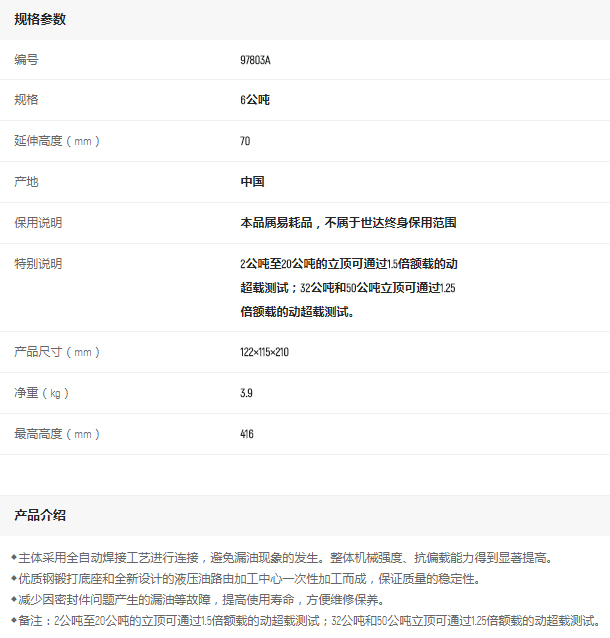The width and height of the screenshot is (610, 638).
Task: Click the 产地 row label
Action: [26, 182]
